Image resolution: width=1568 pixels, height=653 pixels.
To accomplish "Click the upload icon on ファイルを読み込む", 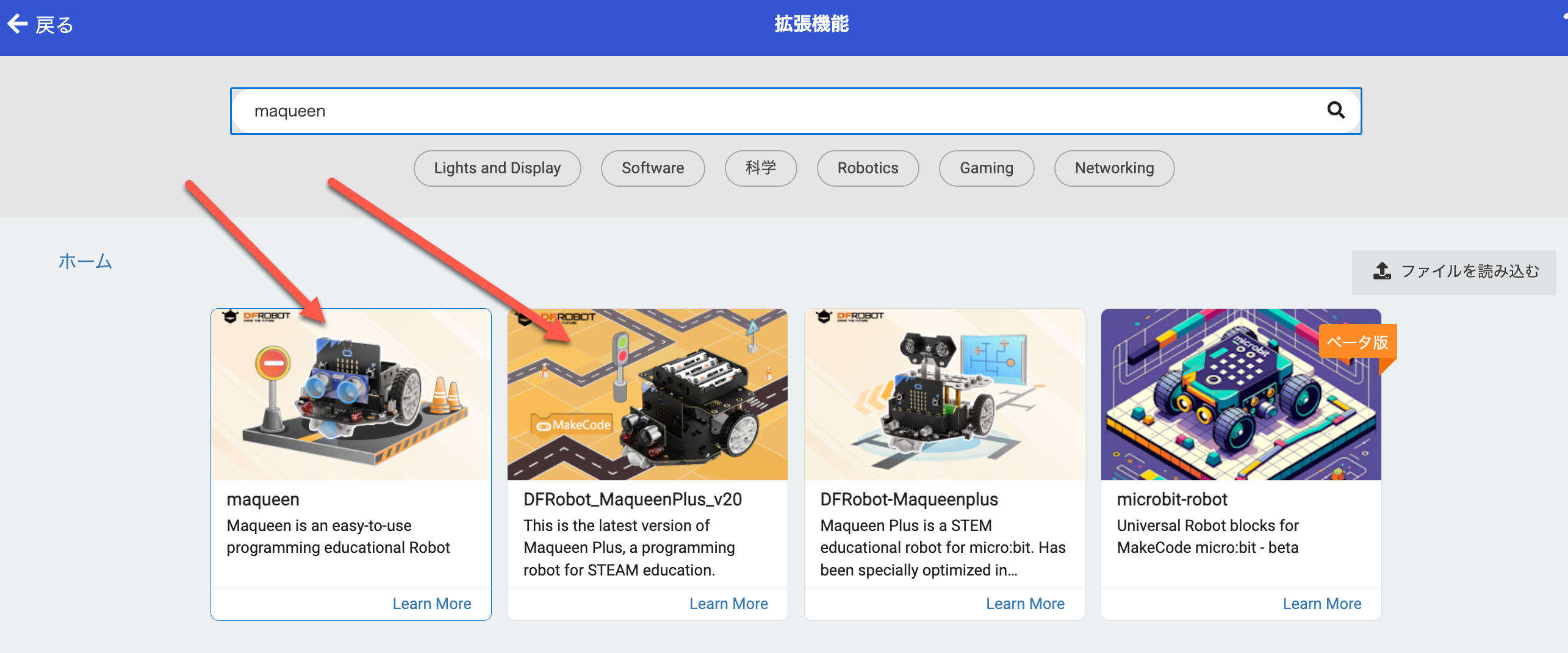I will pos(1383,272).
